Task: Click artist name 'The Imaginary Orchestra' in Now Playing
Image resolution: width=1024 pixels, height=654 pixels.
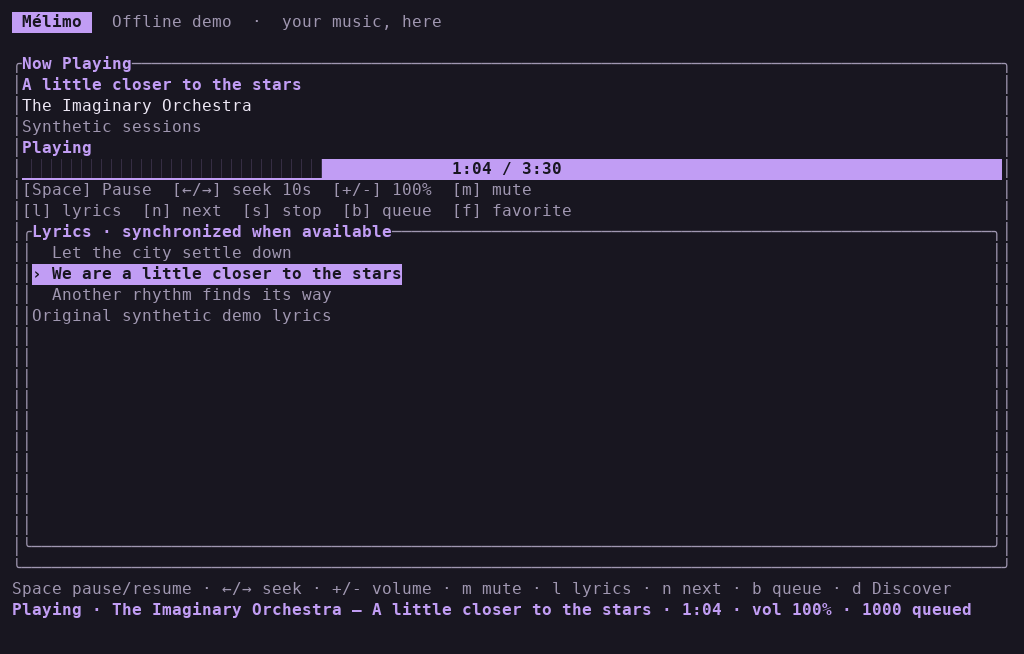Action: (x=137, y=105)
